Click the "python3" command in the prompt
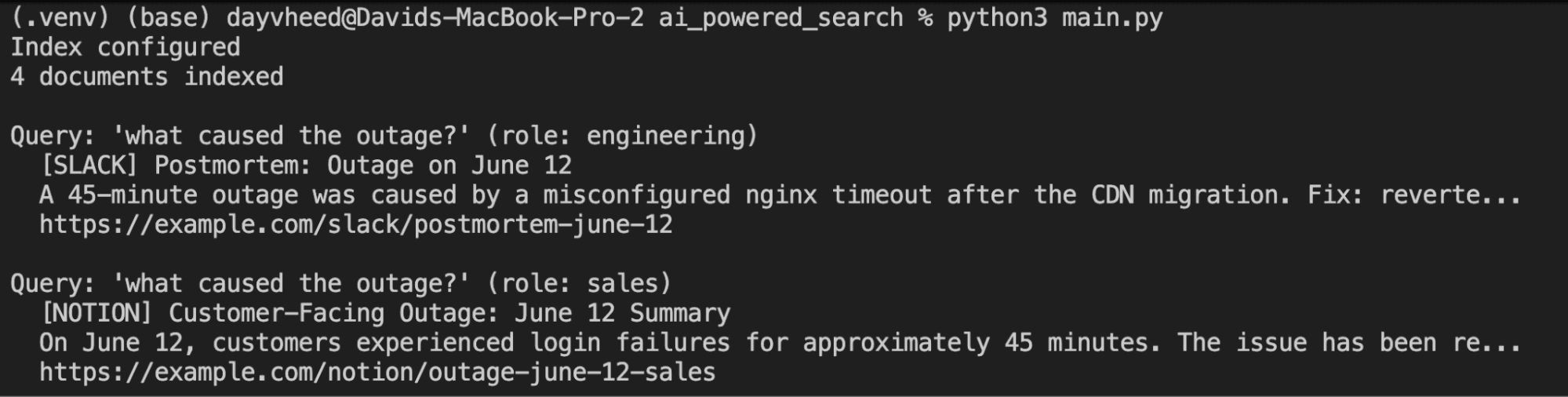The width and height of the screenshot is (1568, 397). coord(996,17)
